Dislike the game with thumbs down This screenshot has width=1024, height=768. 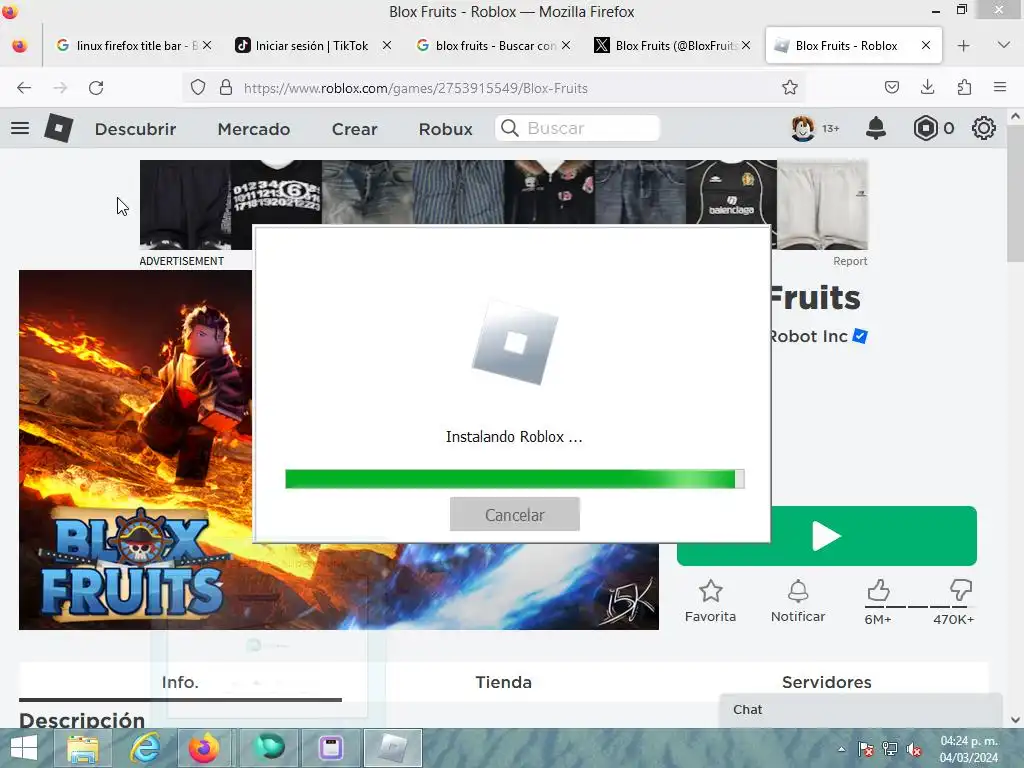click(x=961, y=590)
